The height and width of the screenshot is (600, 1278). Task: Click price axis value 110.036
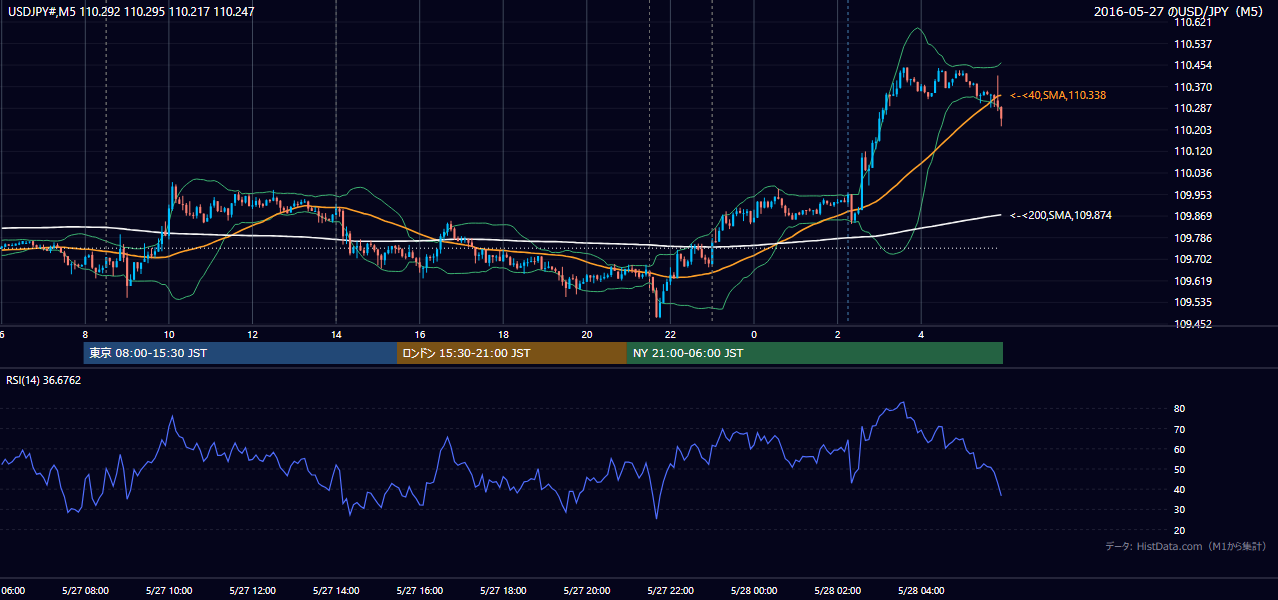pyautogui.click(x=1193, y=173)
